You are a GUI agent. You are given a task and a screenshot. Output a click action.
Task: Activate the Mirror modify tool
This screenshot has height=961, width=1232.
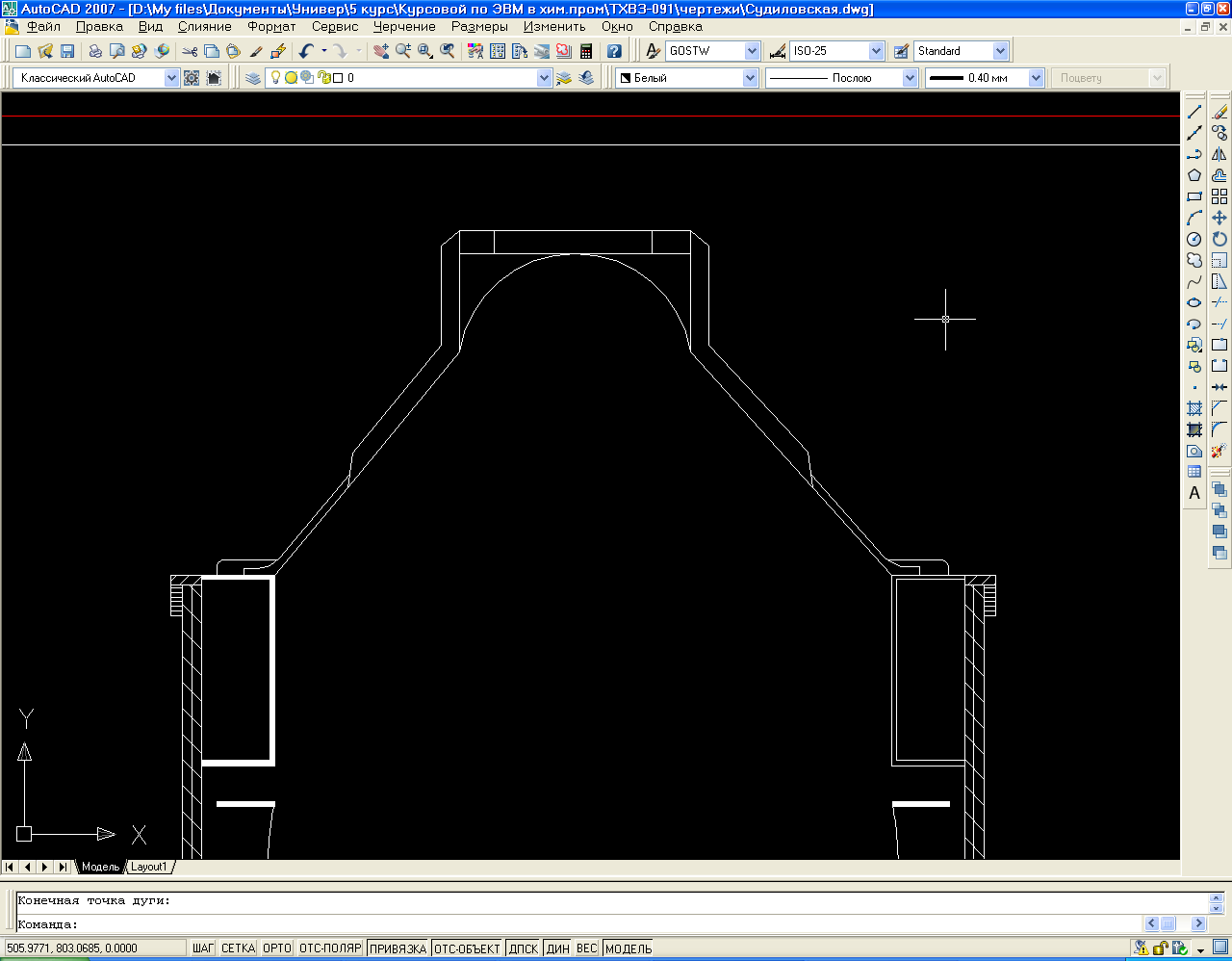1219,154
